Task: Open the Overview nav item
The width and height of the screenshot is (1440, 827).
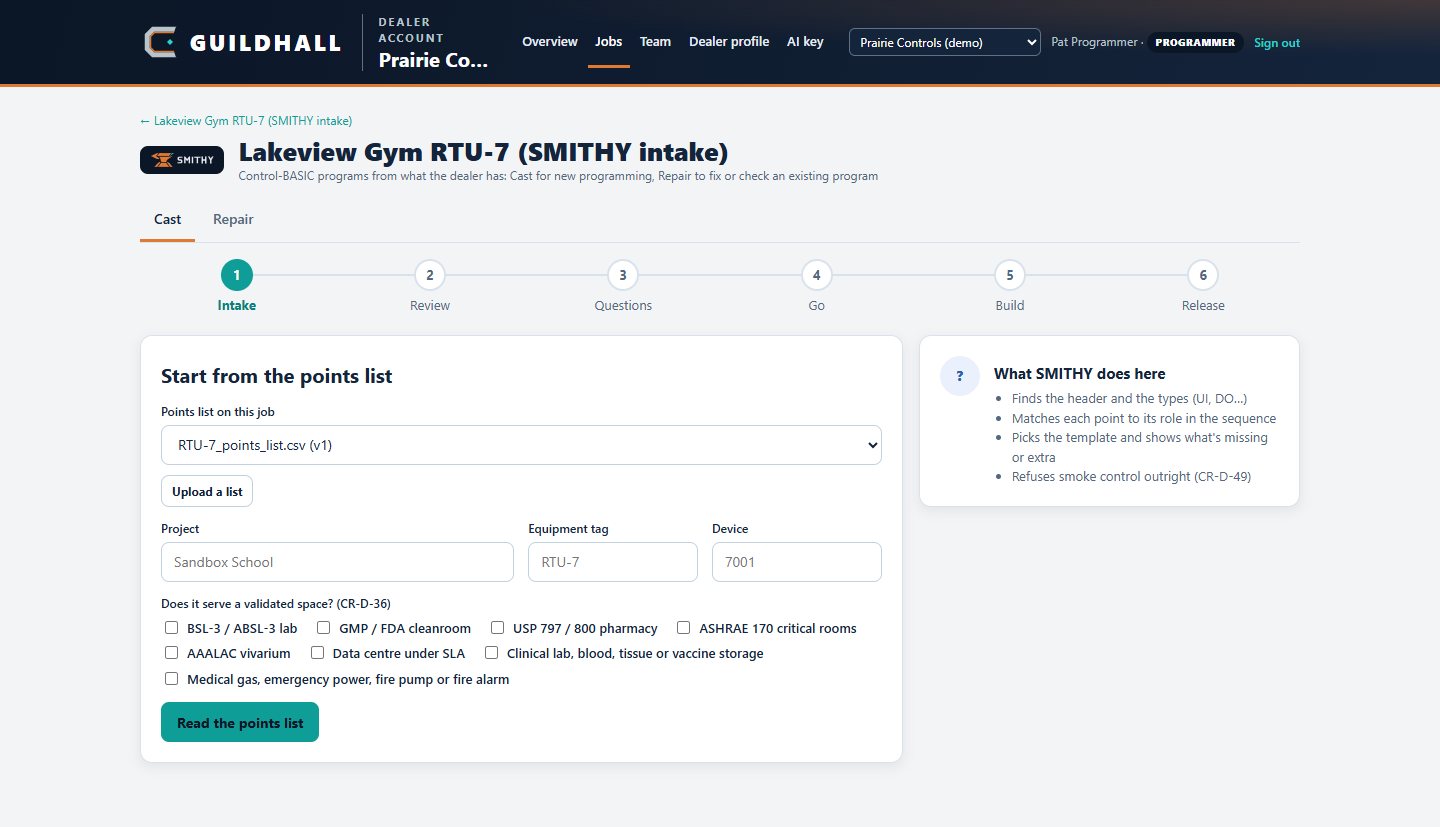Action: coord(550,42)
